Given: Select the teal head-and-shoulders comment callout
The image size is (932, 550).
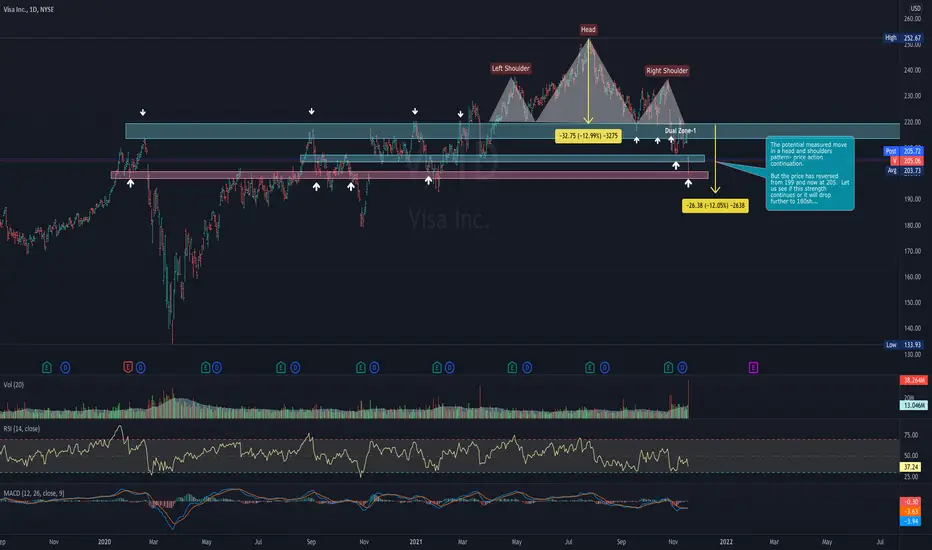Looking at the screenshot, I should pyautogui.click(x=810, y=173).
